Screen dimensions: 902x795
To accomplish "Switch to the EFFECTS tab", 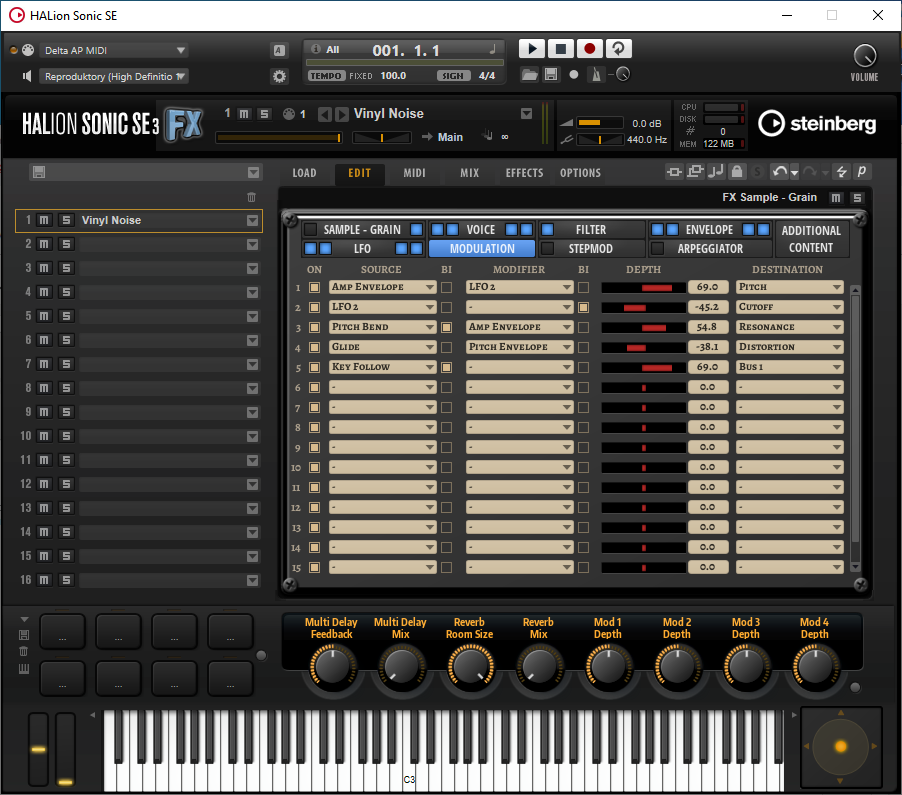I will (524, 173).
